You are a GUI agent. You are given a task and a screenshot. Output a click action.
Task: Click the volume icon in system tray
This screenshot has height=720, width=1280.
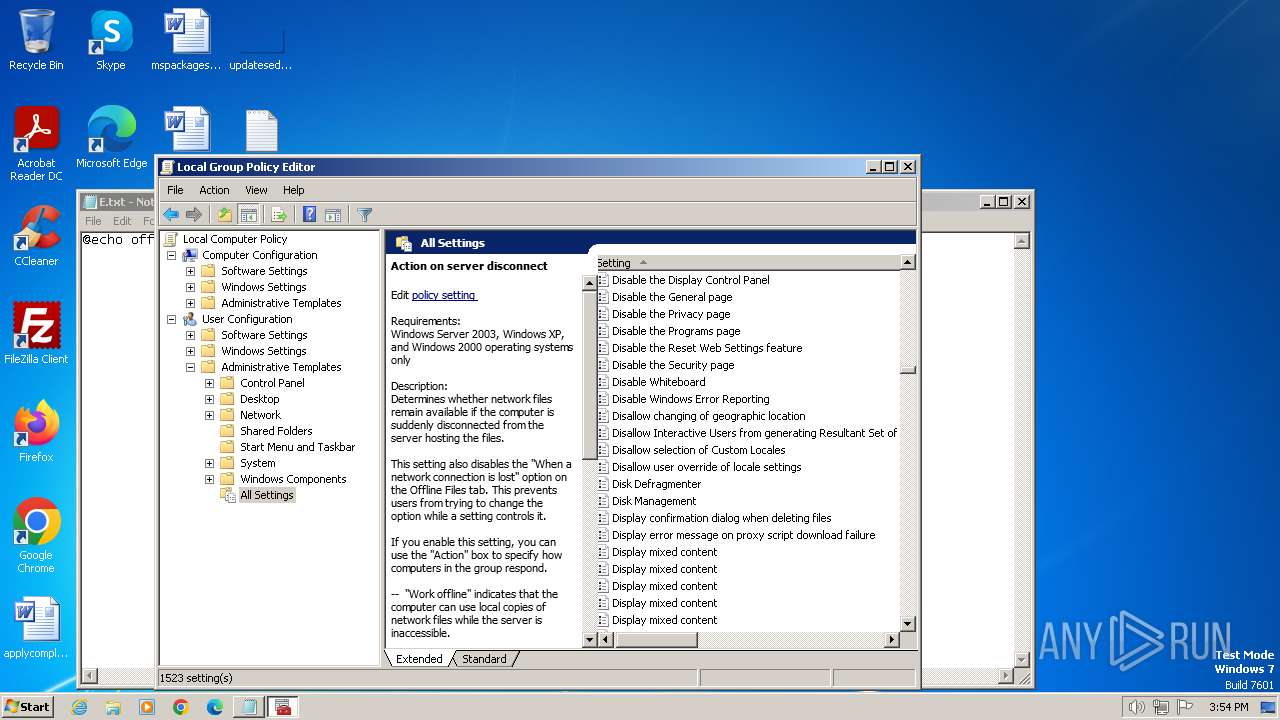pos(1136,707)
